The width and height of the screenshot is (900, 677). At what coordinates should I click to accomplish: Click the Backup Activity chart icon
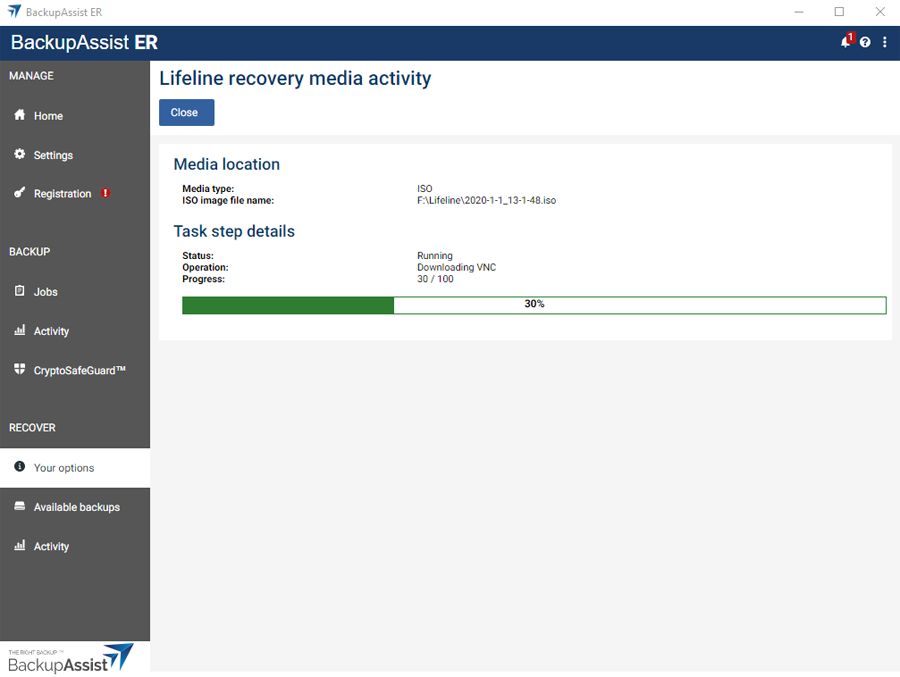pyautogui.click(x=20, y=330)
